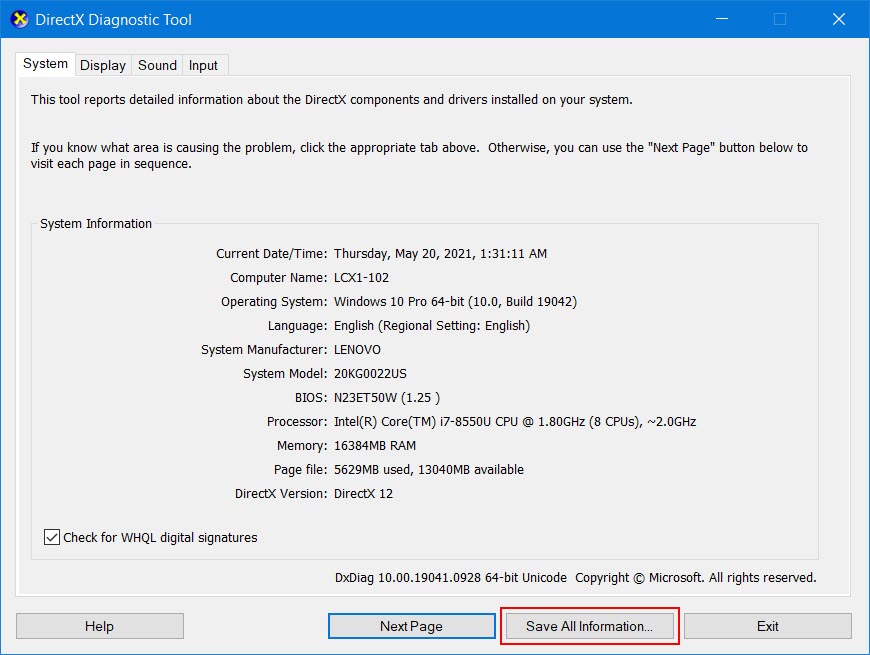
Task: Close the window with the X button
Action: tap(838, 19)
